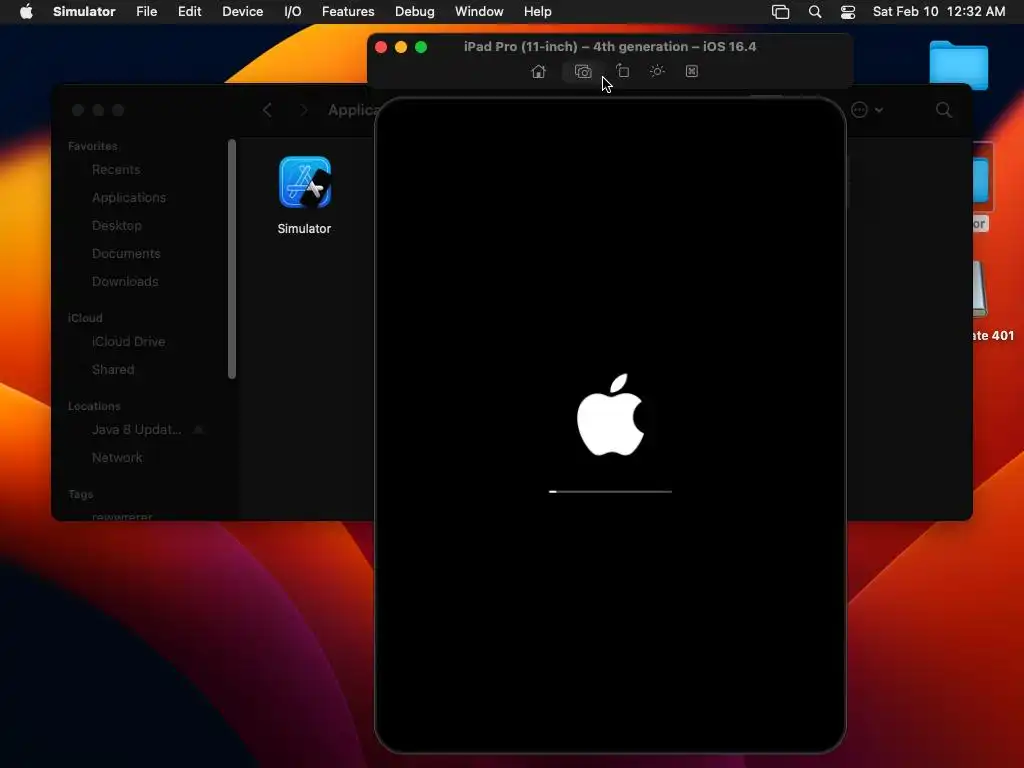This screenshot has height=768, width=1024.
Task: Select the Simulator app icon in Finder
Action: (x=305, y=182)
